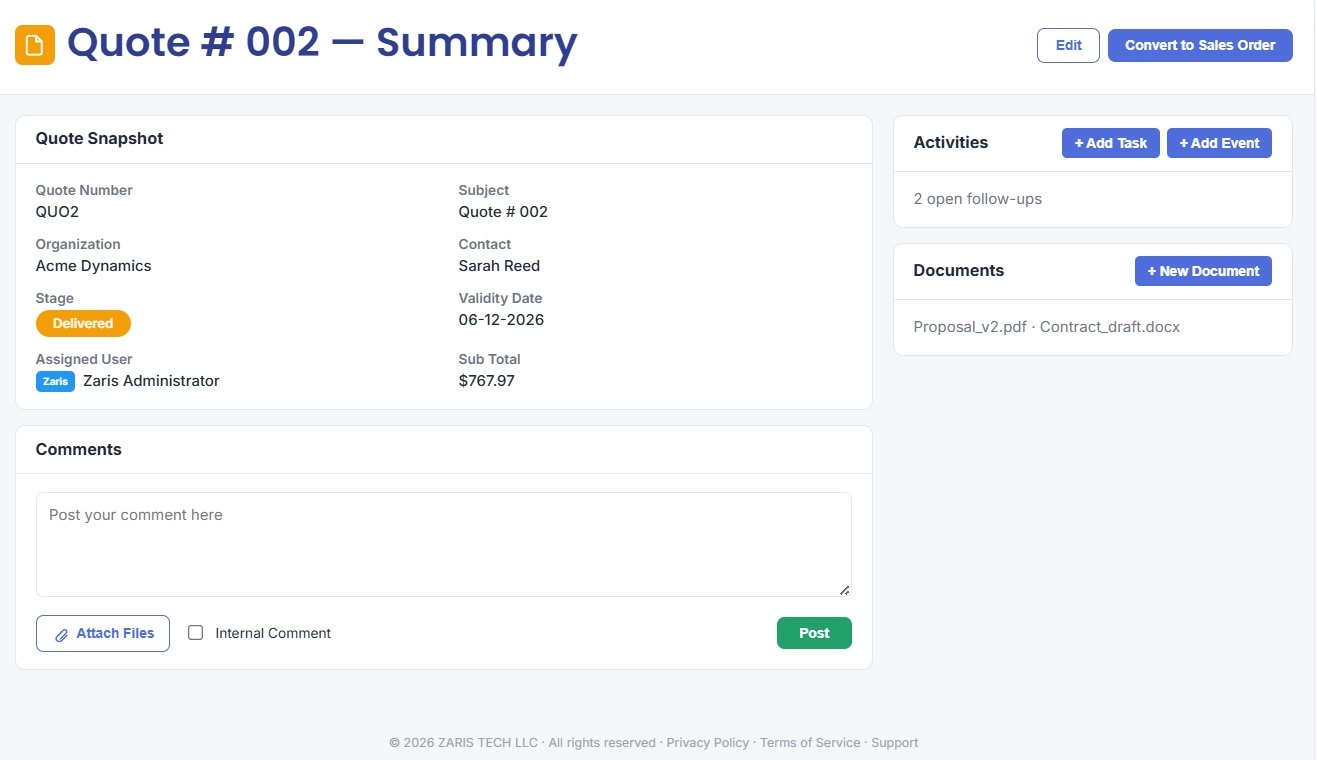Viewport: 1317px width, 760px height.
Task: Focus the comment text area
Action: click(x=444, y=544)
